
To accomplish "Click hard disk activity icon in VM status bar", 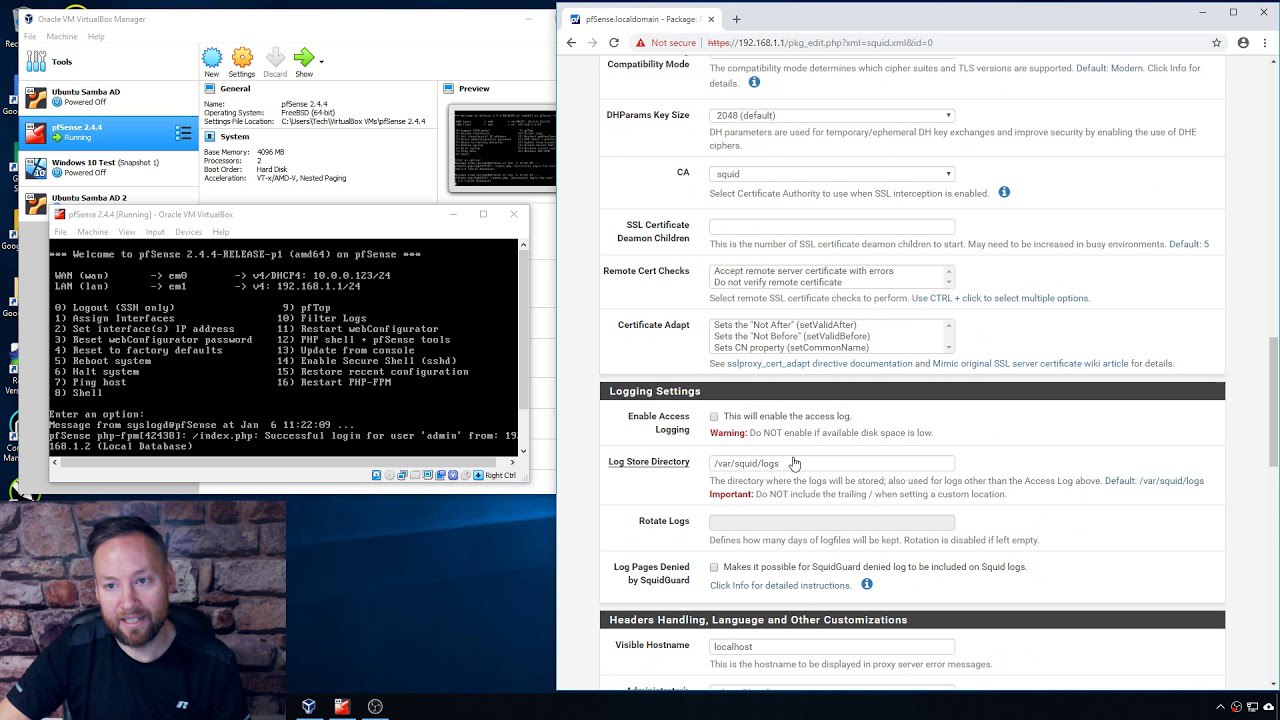I will 376,475.
